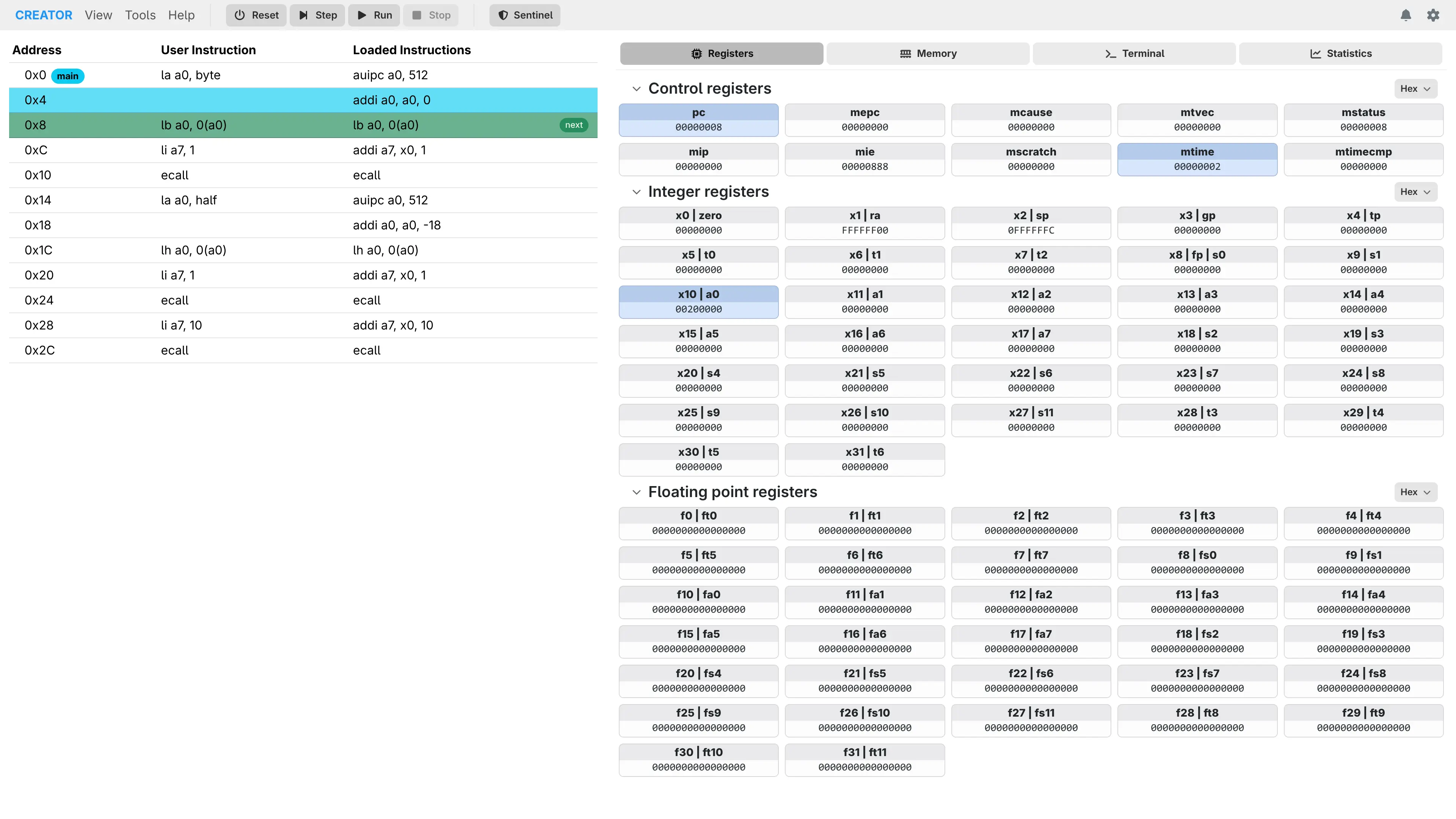Open the View menu
This screenshot has width=1456, height=819.
tap(98, 15)
